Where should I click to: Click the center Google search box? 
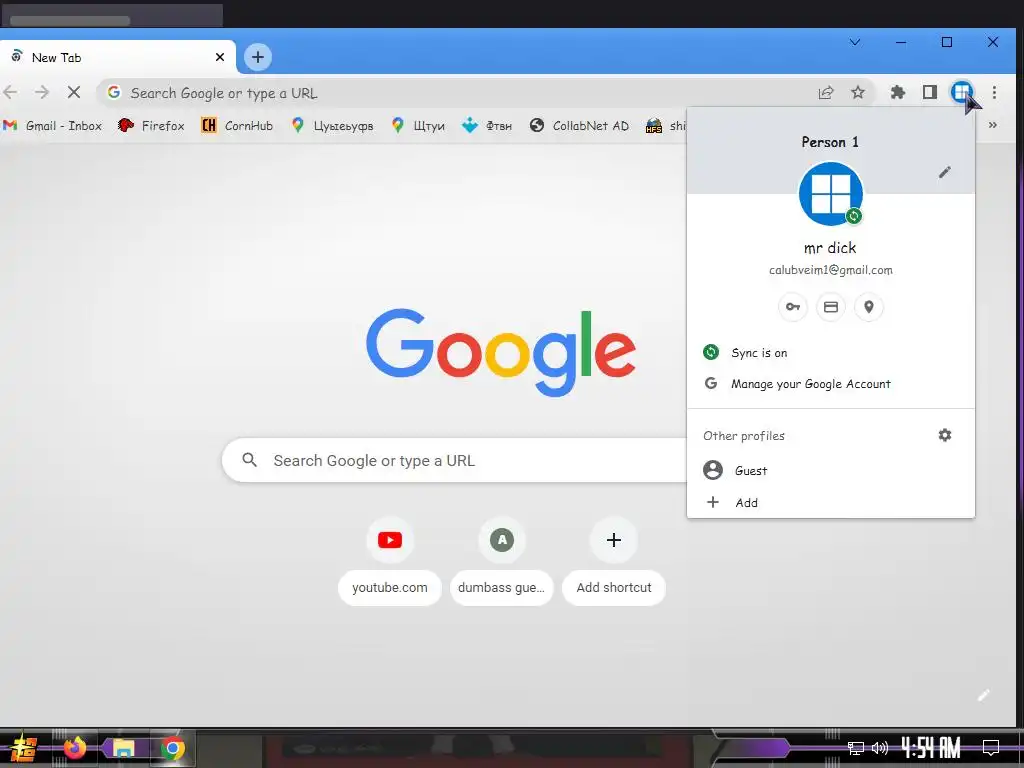pos(455,460)
